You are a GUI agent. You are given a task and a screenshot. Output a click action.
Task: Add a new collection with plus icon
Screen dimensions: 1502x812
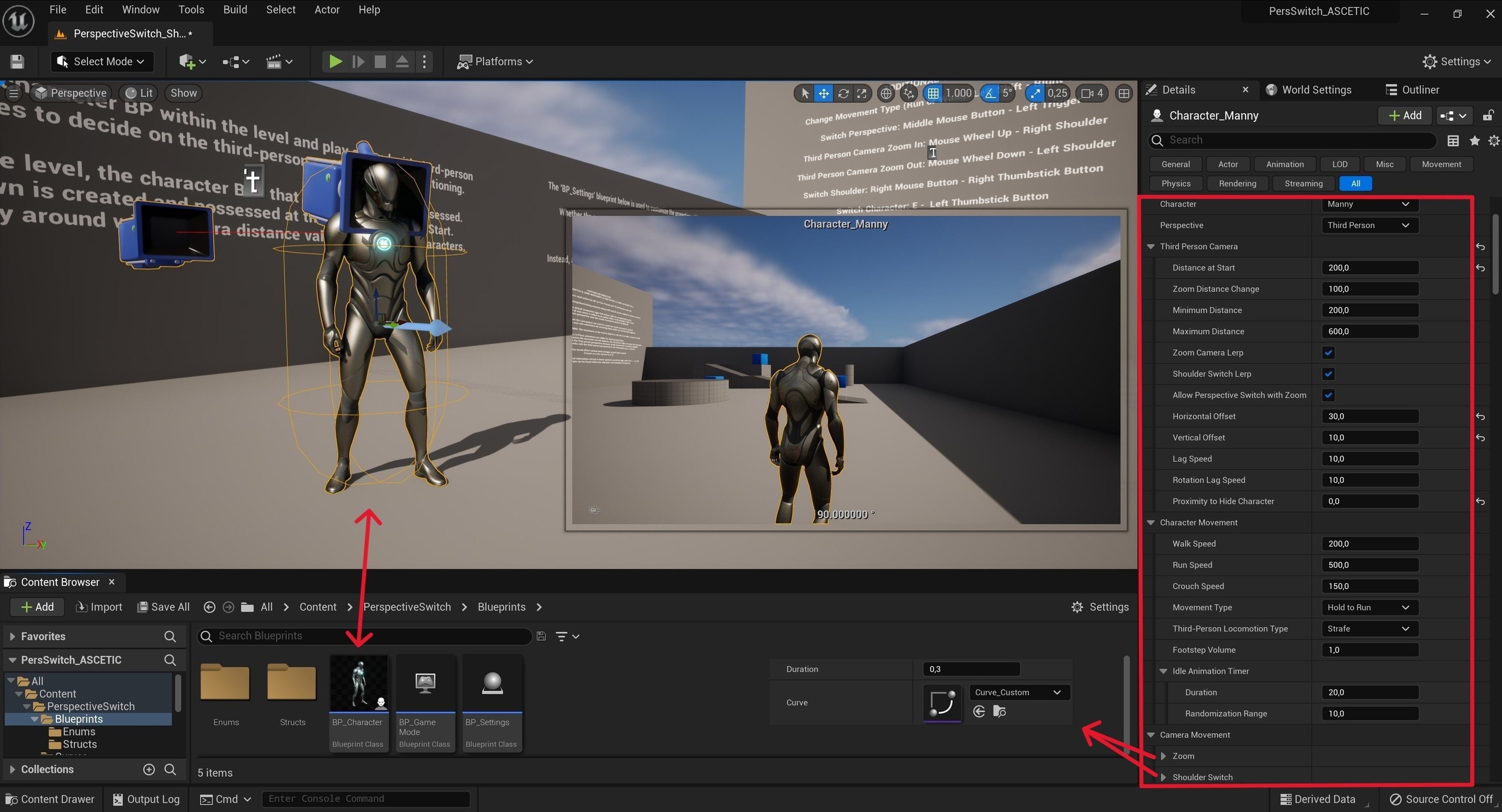(149, 770)
